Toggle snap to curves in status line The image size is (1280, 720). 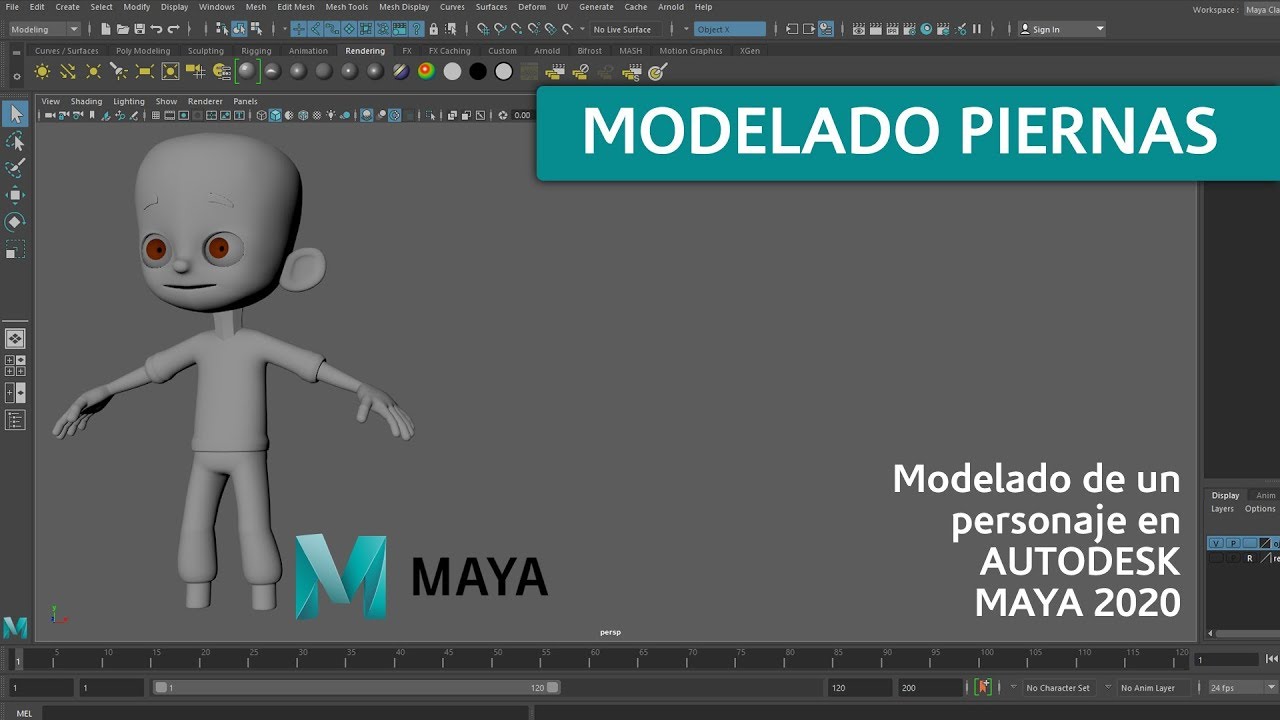coord(500,29)
